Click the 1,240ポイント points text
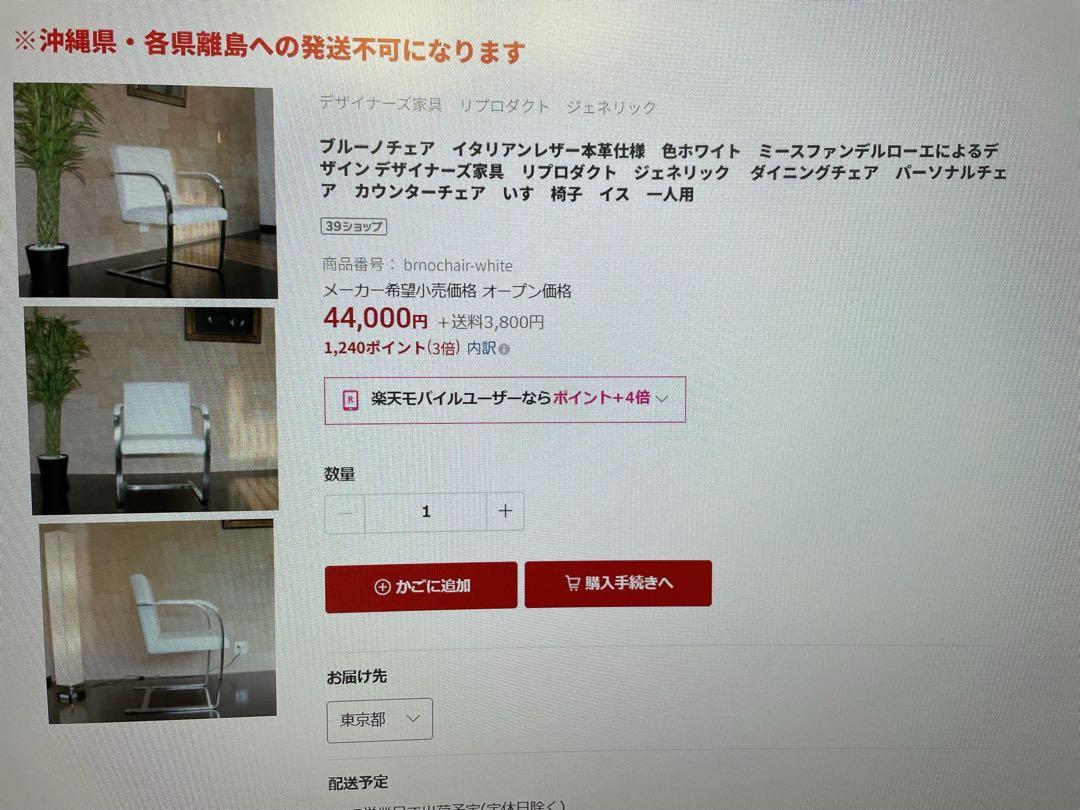Viewport: 1080px width, 810px height. tap(375, 348)
